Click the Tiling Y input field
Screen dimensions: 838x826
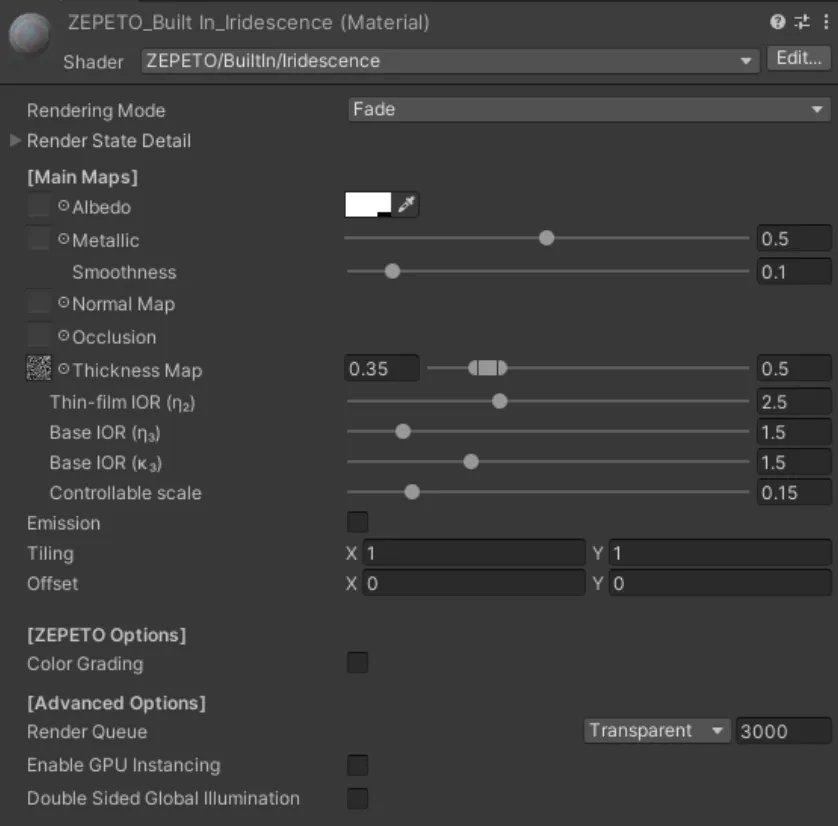click(720, 553)
